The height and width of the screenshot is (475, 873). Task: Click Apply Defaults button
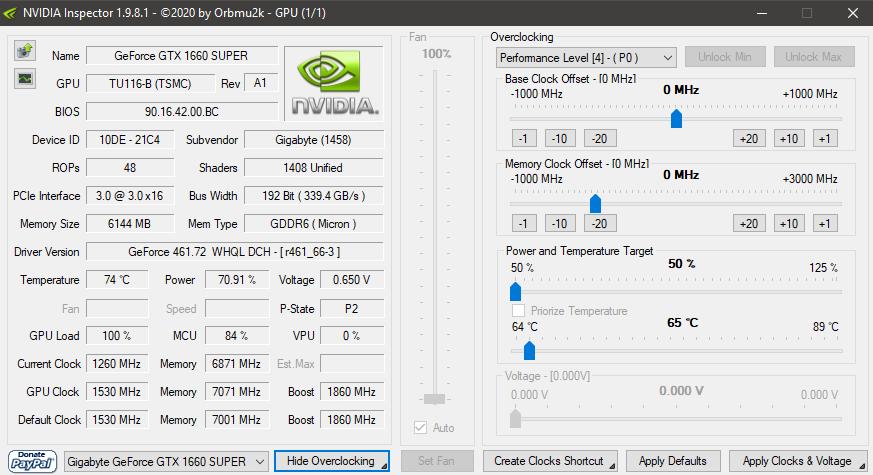[673, 461]
